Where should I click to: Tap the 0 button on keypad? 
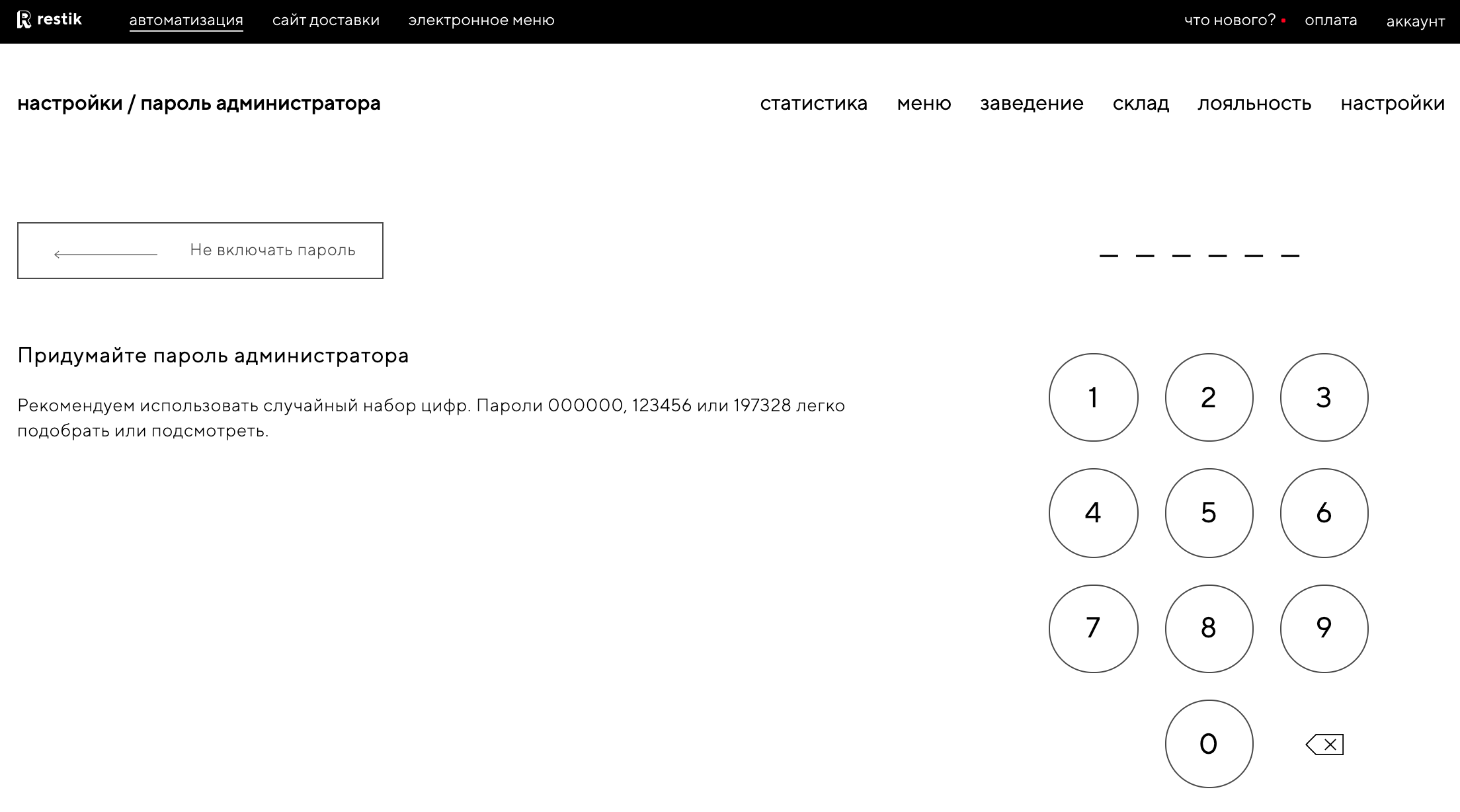point(1209,744)
